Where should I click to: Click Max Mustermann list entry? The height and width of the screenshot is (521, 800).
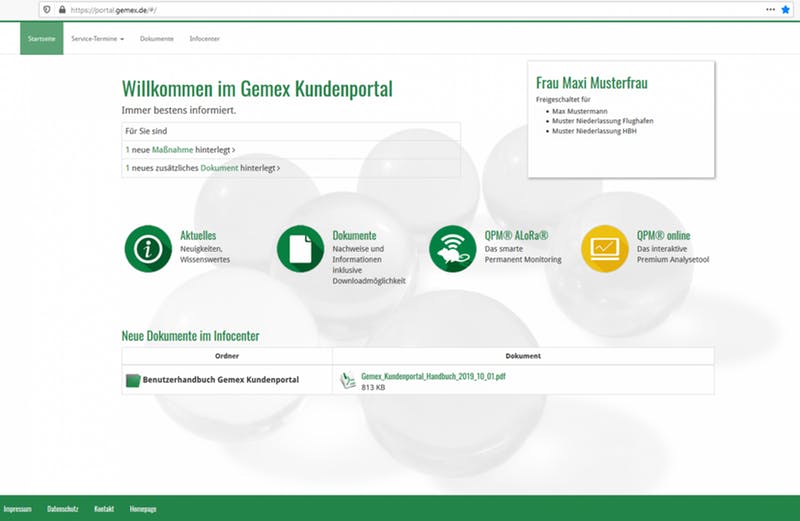(x=580, y=111)
